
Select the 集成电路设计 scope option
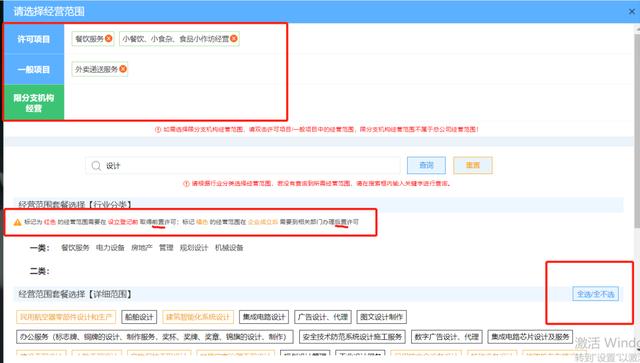click(264, 317)
